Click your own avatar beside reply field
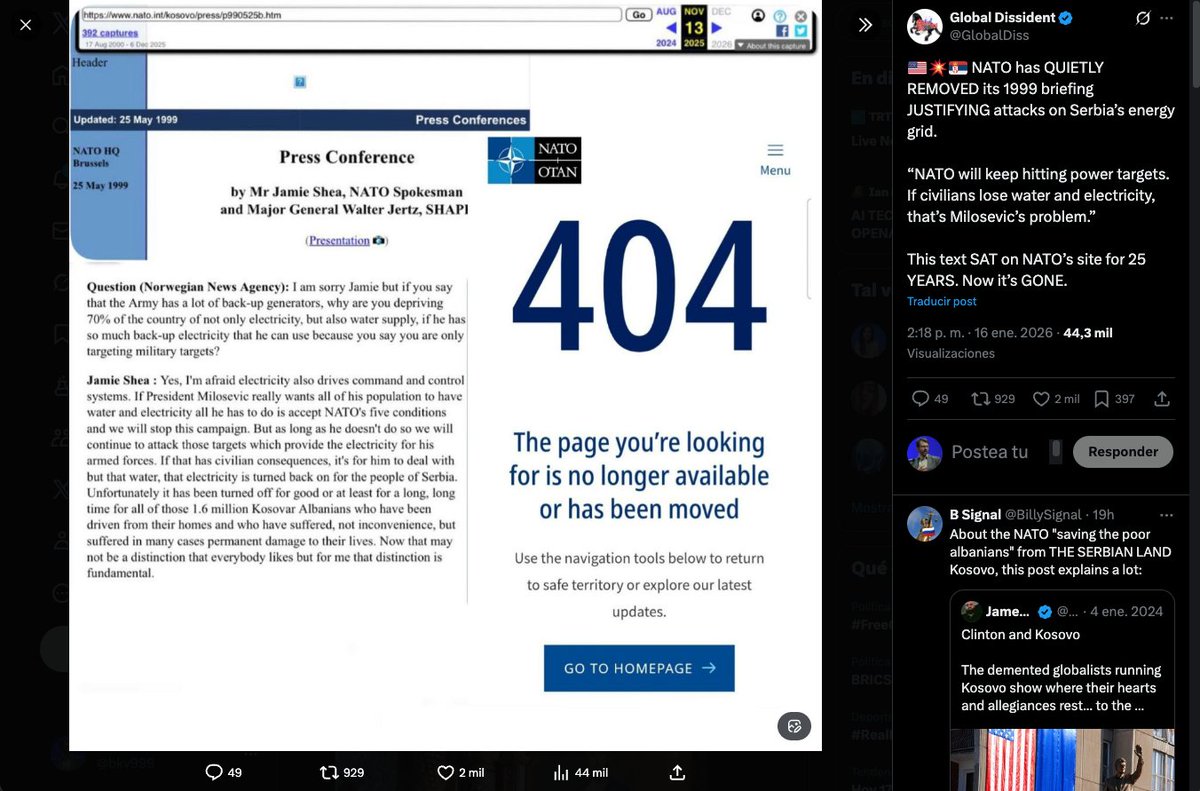The height and width of the screenshot is (791, 1200). point(925,453)
